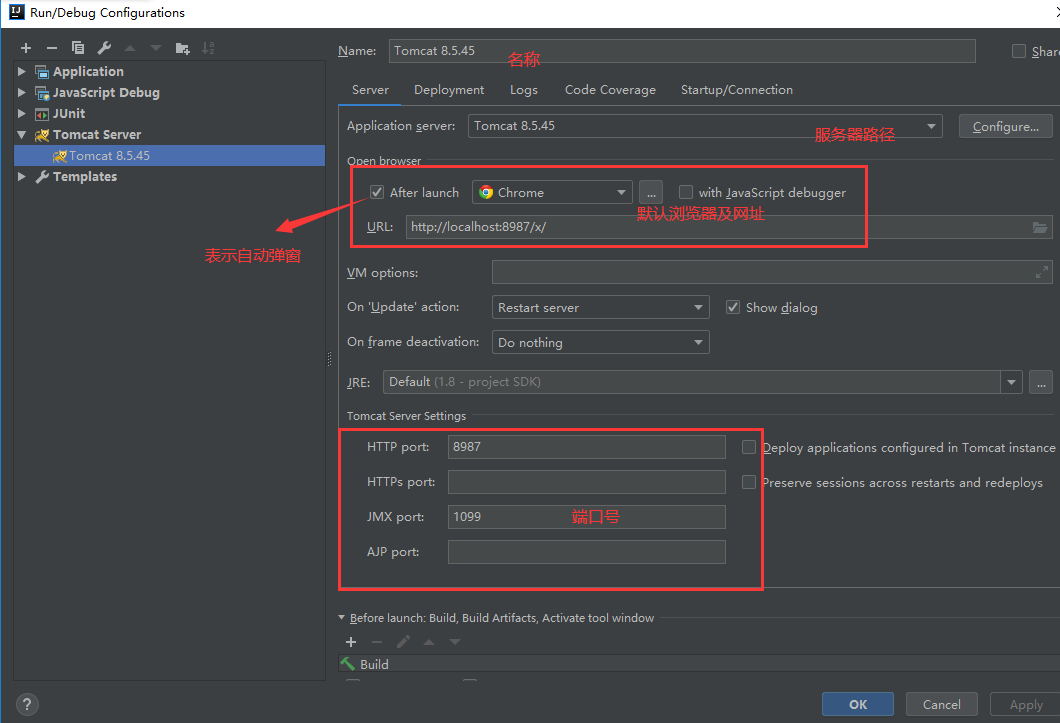
Task: Move configuration down arrow in left toolbar
Action: (x=156, y=48)
